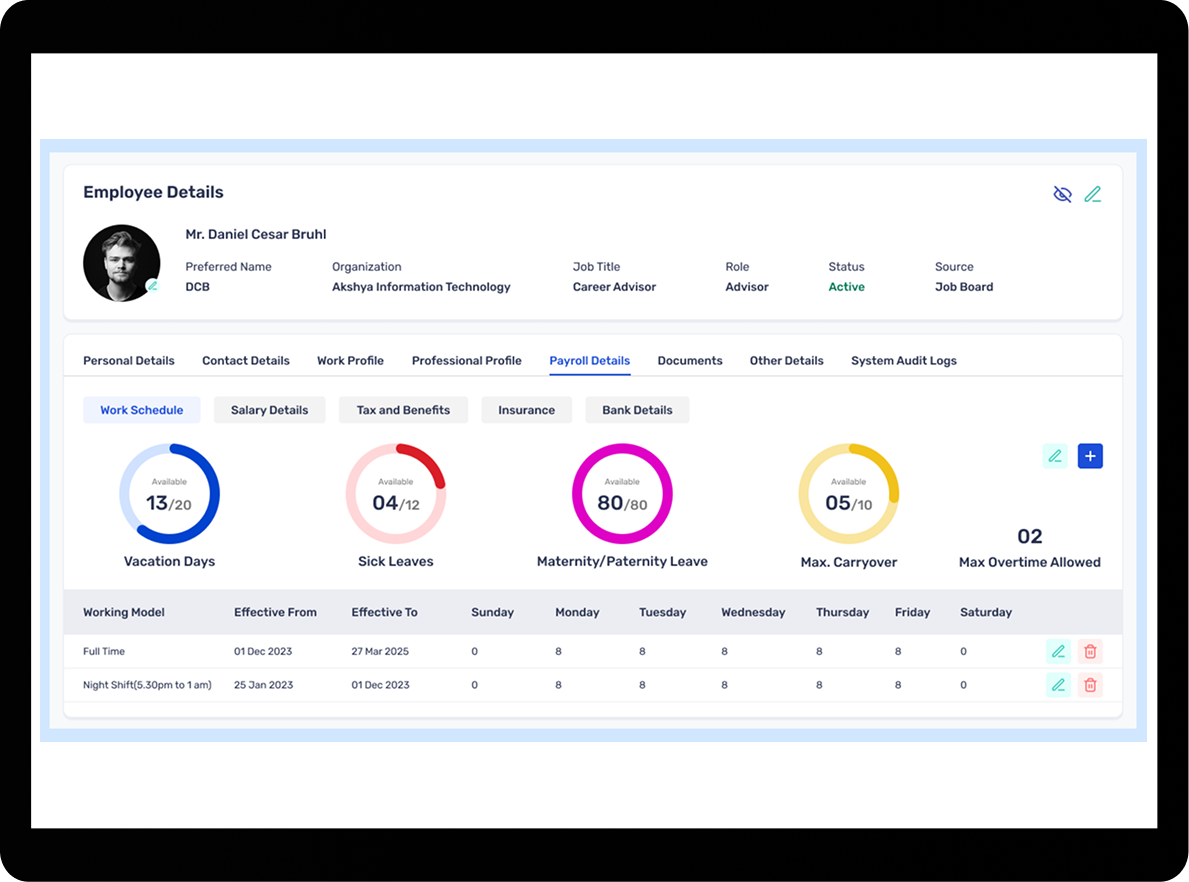
Task: Click the edit pencil icon for Employee Details
Action: click(1093, 194)
